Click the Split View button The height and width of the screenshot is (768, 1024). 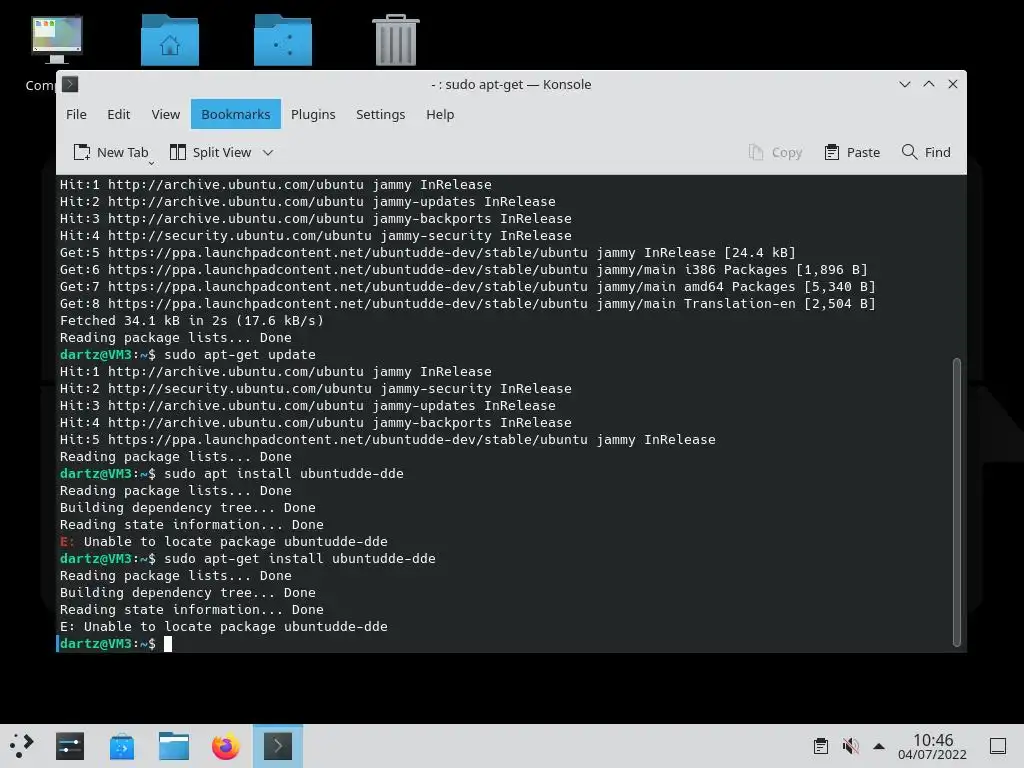(x=211, y=152)
